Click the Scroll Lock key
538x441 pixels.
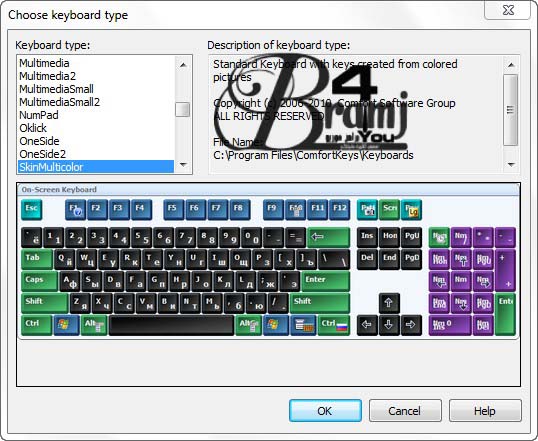tap(389, 209)
